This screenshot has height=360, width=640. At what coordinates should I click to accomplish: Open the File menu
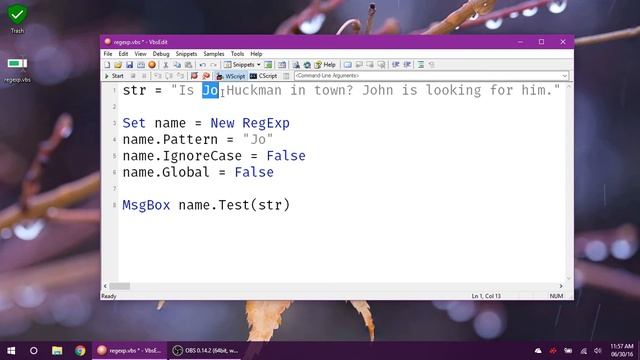[108, 54]
